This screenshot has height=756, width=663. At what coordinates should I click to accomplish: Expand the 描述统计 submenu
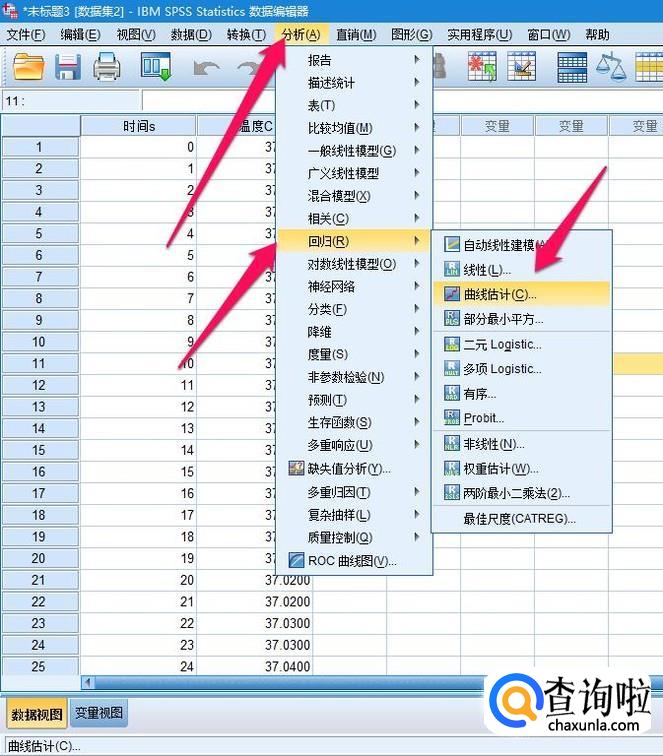pyautogui.click(x=354, y=82)
